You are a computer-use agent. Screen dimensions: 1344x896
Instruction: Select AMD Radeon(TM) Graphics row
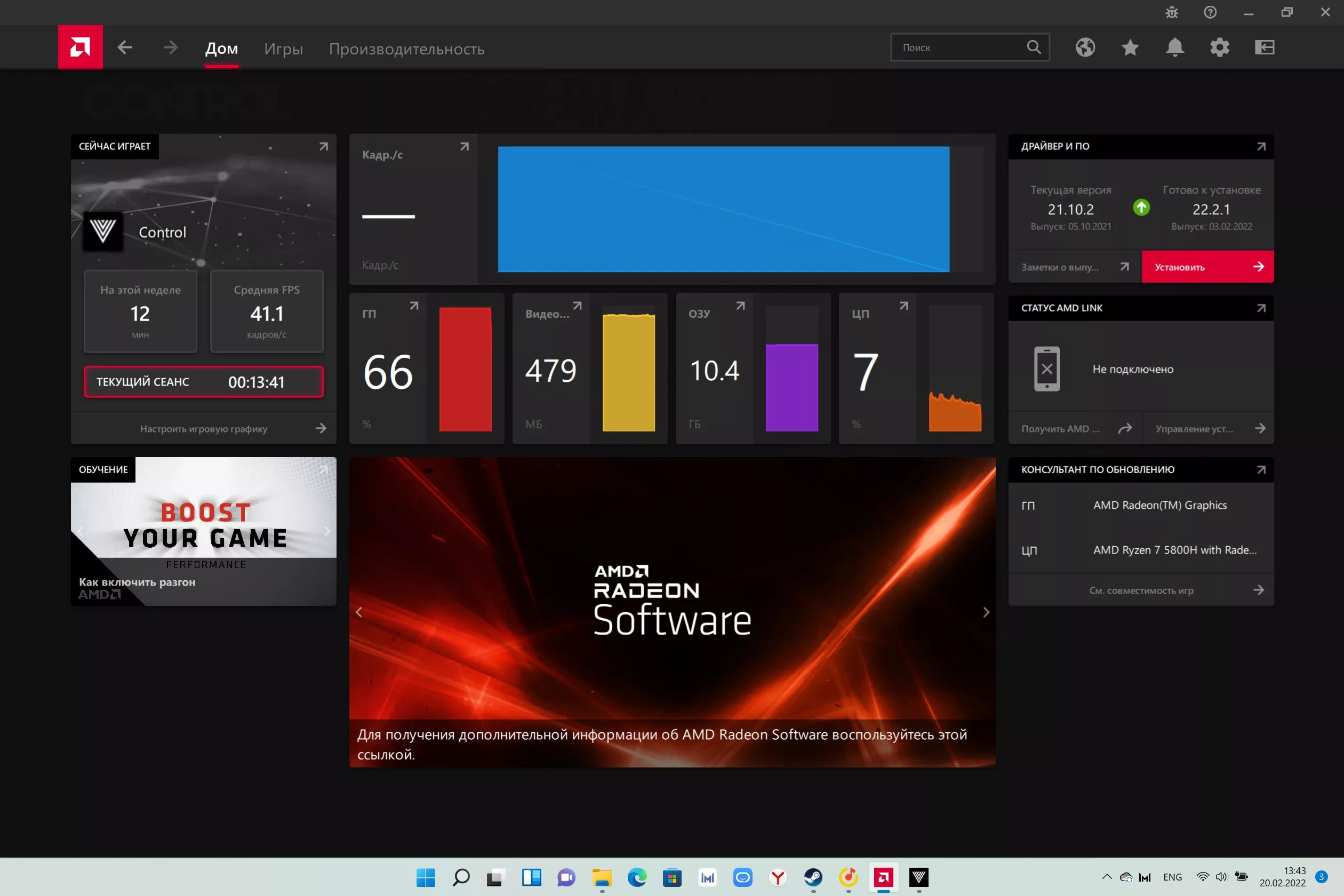(x=1141, y=505)
